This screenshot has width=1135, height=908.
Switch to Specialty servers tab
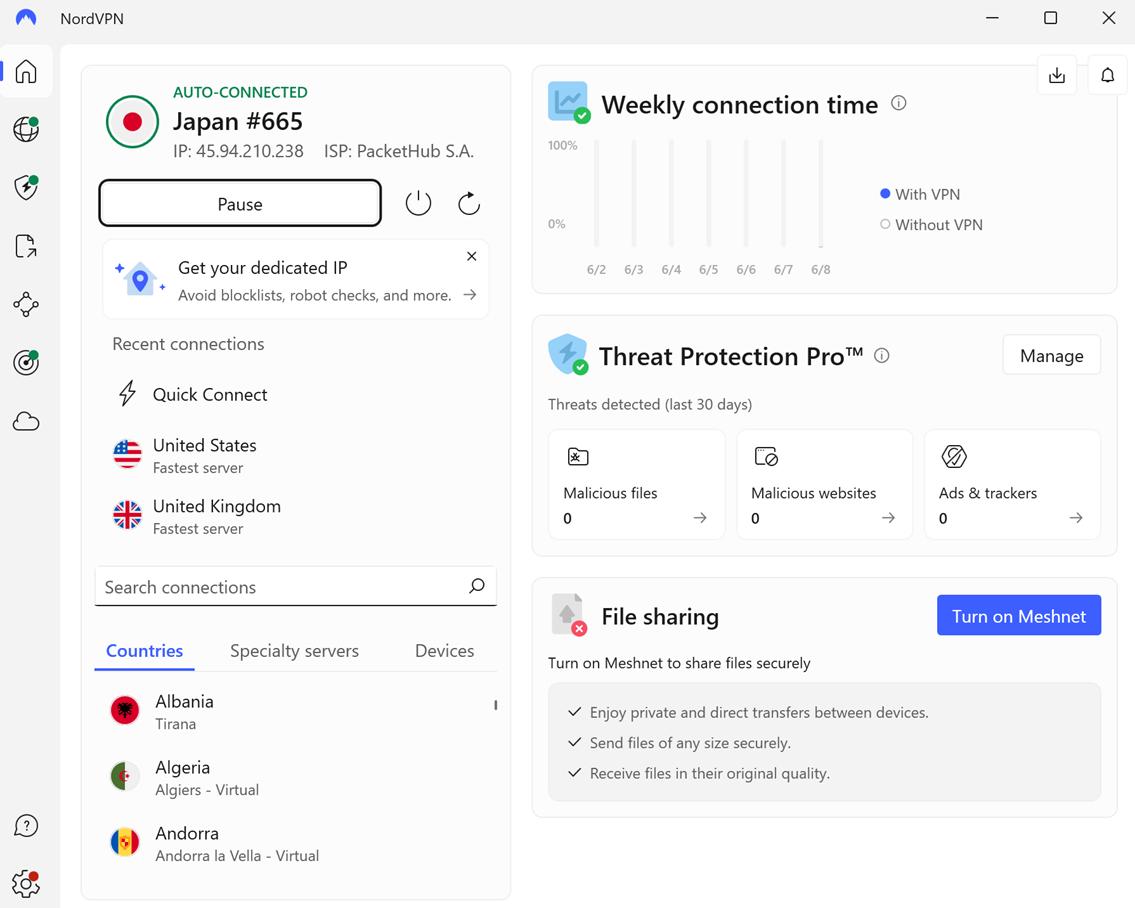[x=294, y=650]
